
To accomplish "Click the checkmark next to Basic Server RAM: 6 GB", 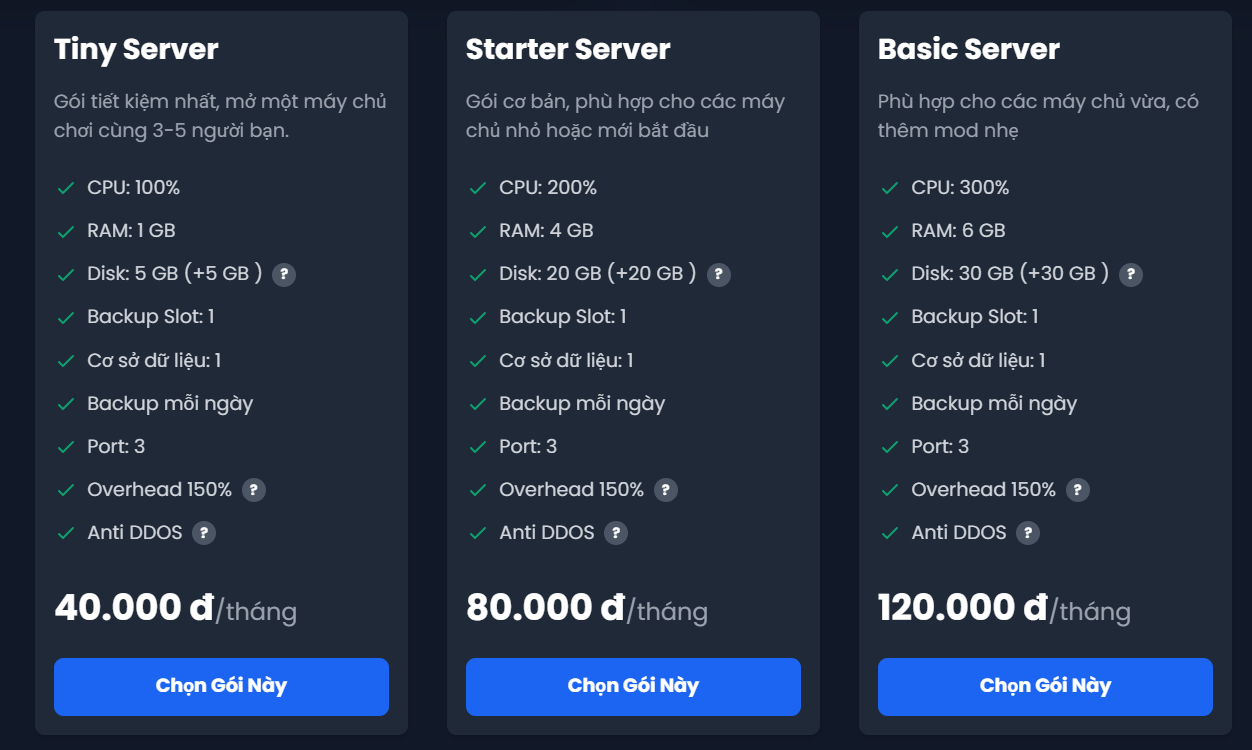I will tap(889, 231).
